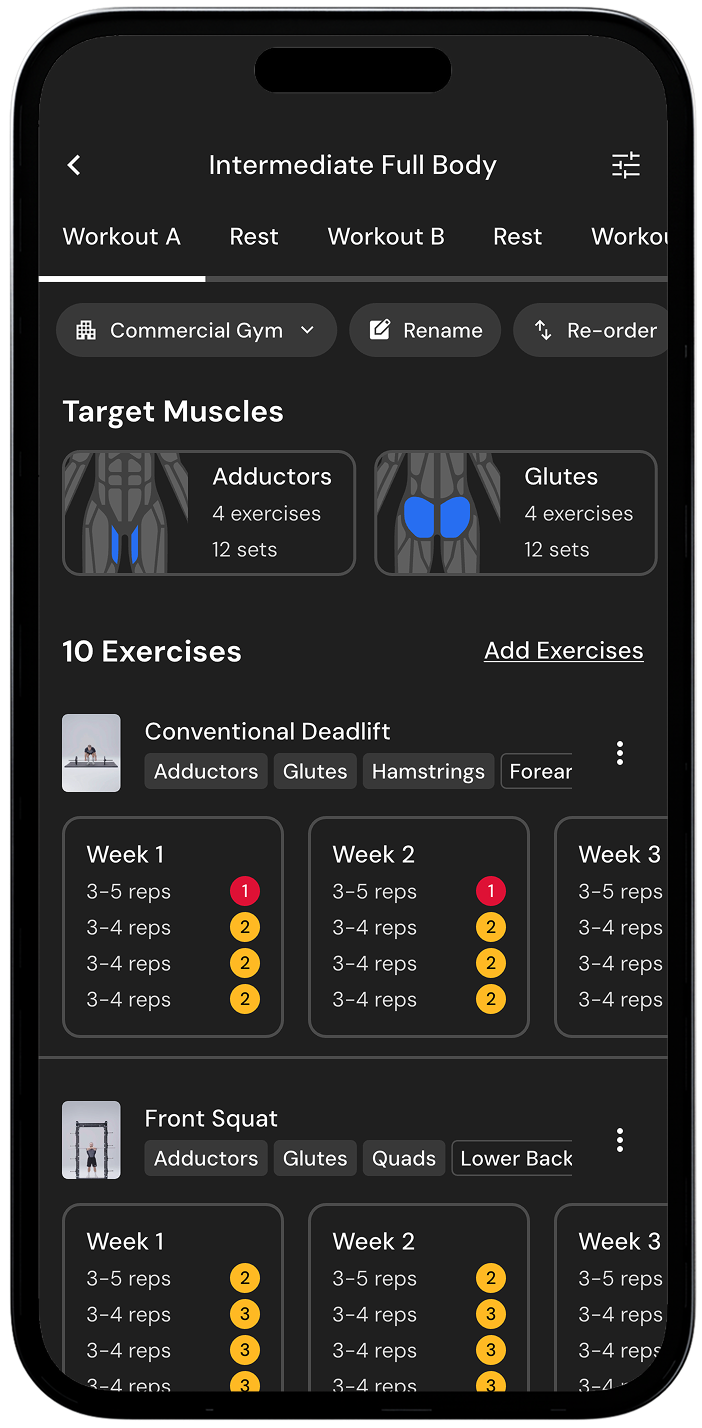Open the filter settings sliders icon
Screen dimensions: 702x1428
click(x=626, y=165)
